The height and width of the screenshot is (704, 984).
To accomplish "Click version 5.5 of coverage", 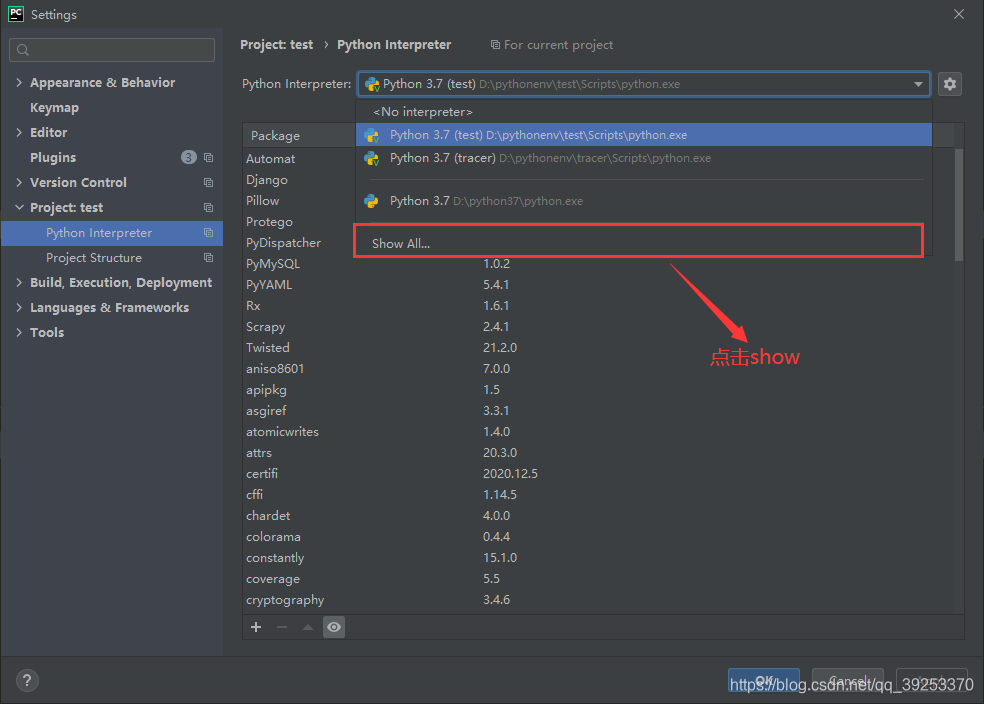I will 491,579.
